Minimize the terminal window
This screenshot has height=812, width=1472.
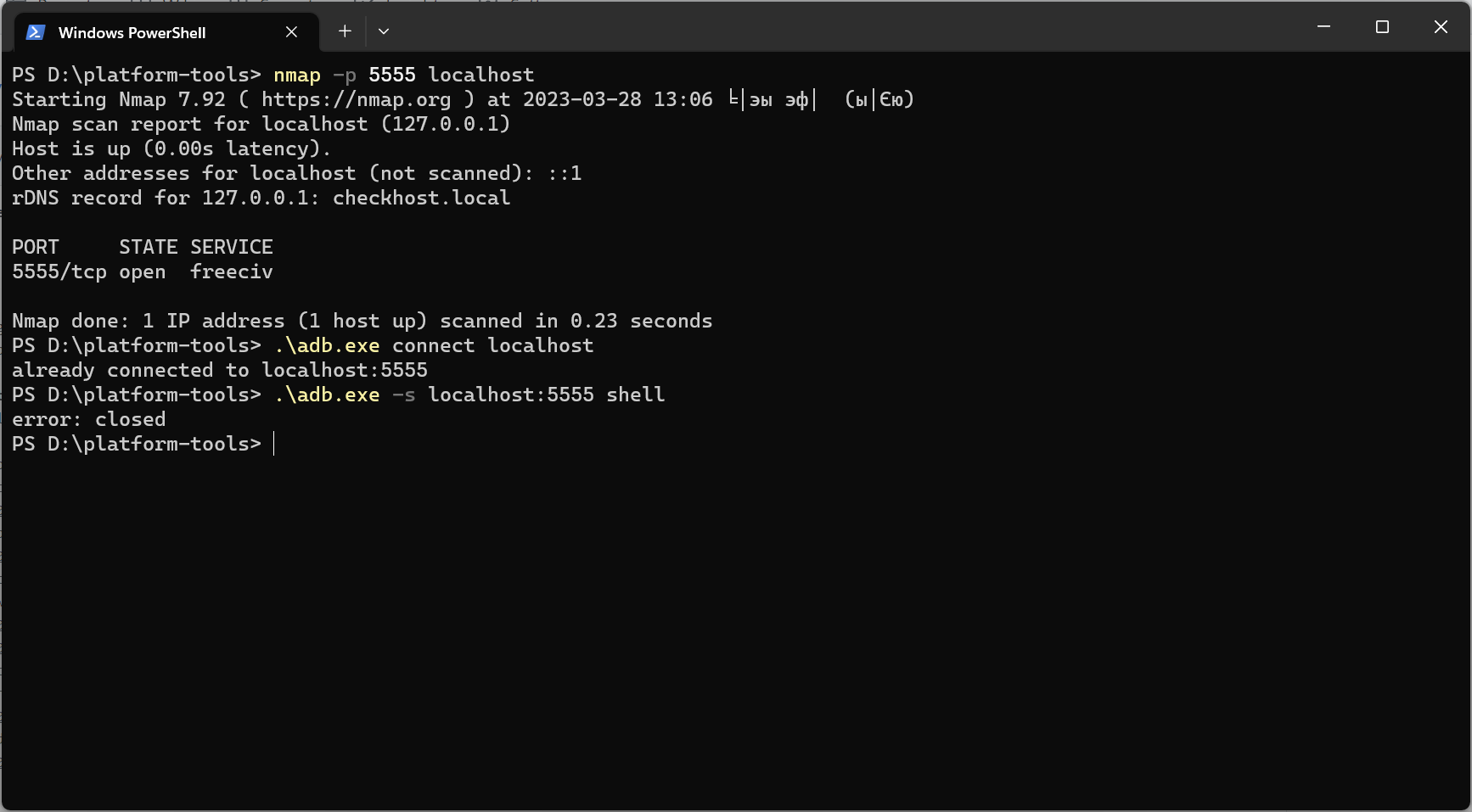[x=1323, y=27]
